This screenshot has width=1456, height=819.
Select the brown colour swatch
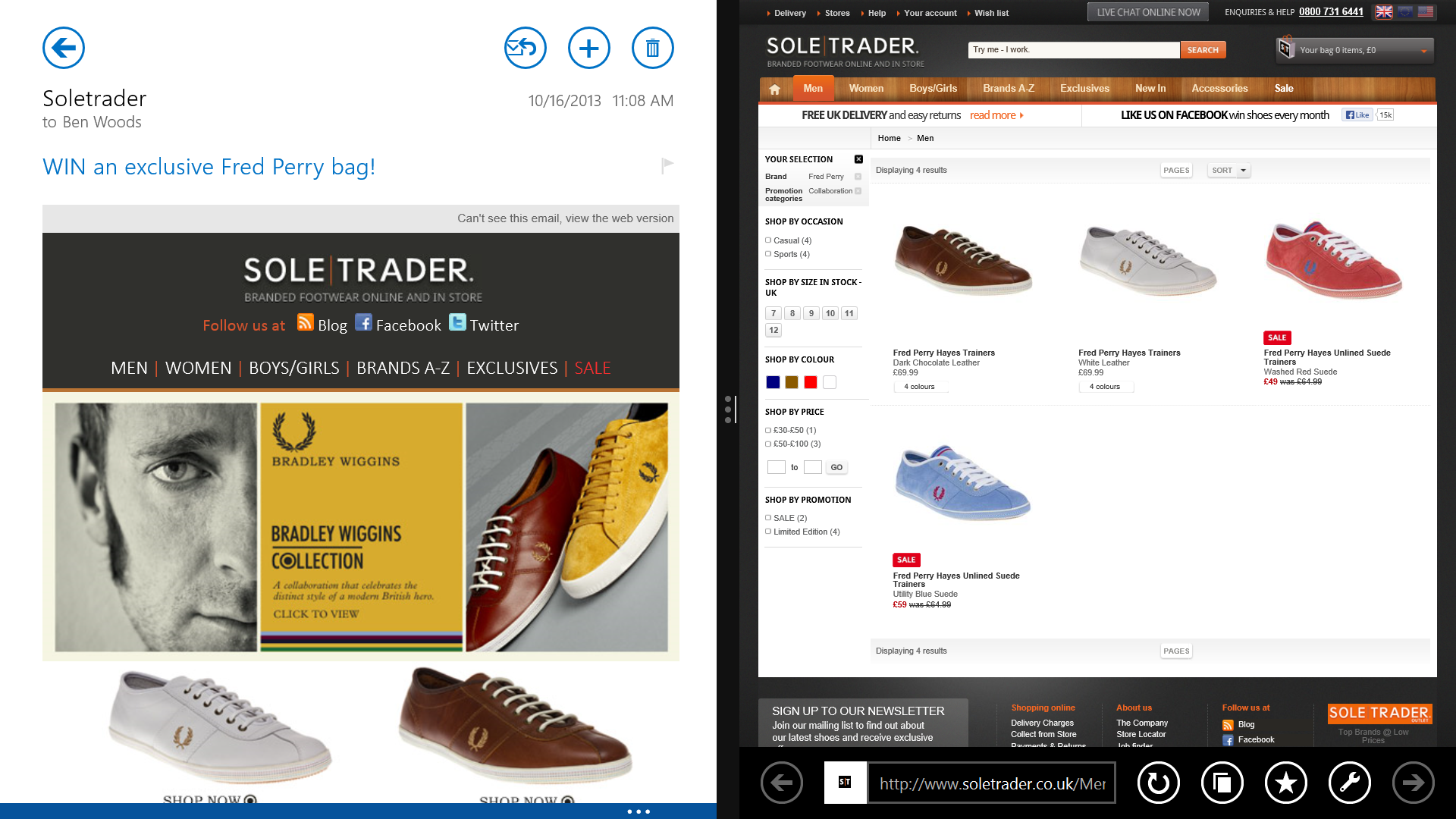(792, 382)
